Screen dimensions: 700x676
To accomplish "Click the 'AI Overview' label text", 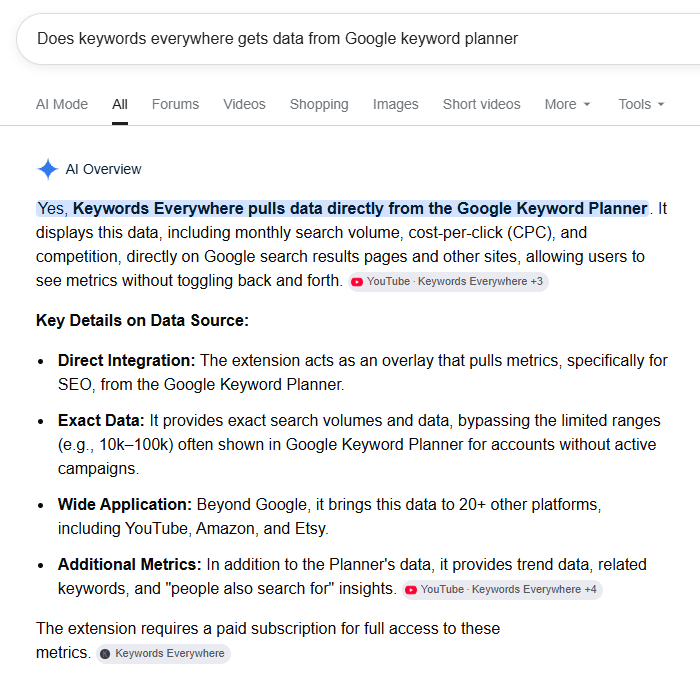I will [104, 169].
